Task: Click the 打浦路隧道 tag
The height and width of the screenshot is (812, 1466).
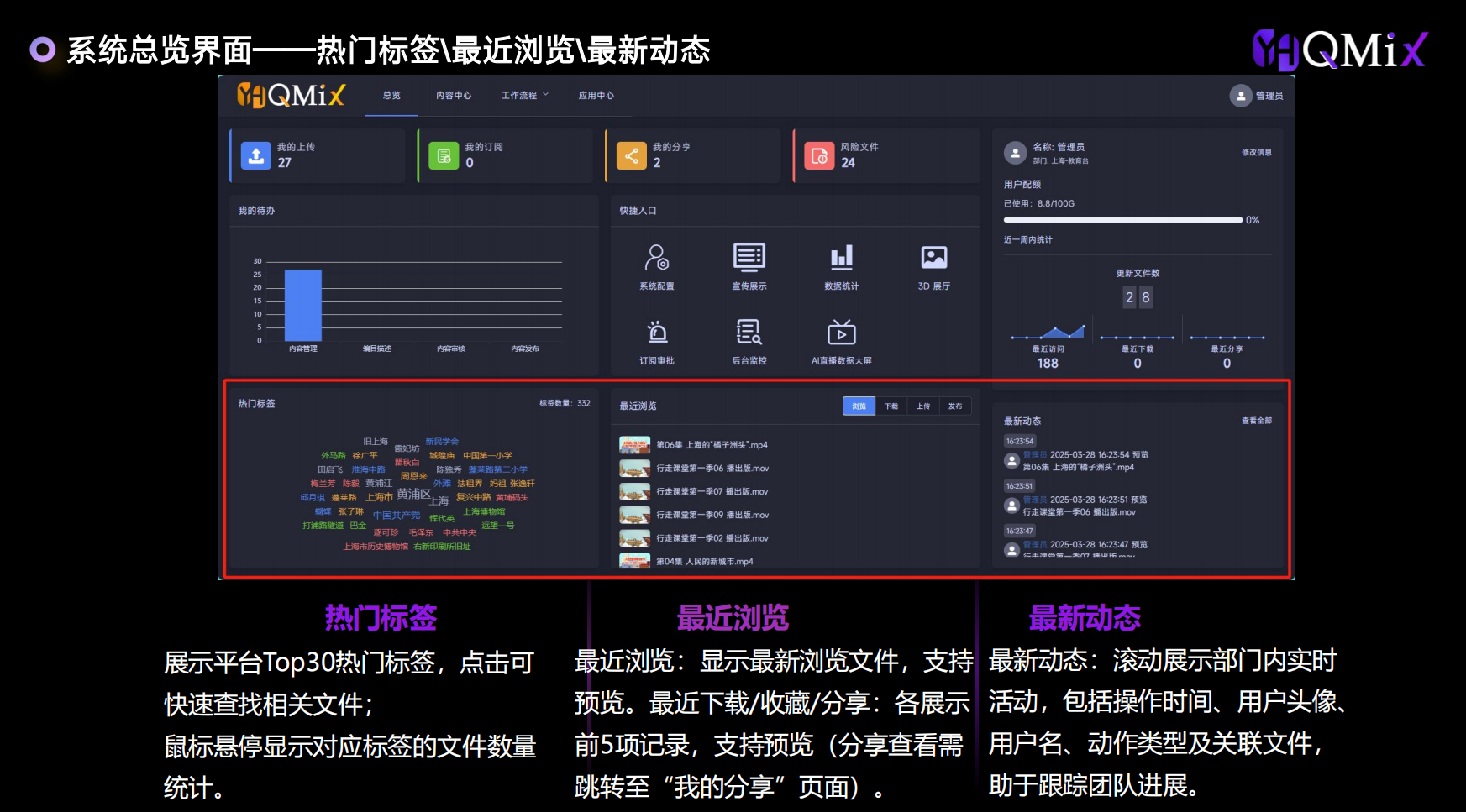Action: (x=323, y=526)
